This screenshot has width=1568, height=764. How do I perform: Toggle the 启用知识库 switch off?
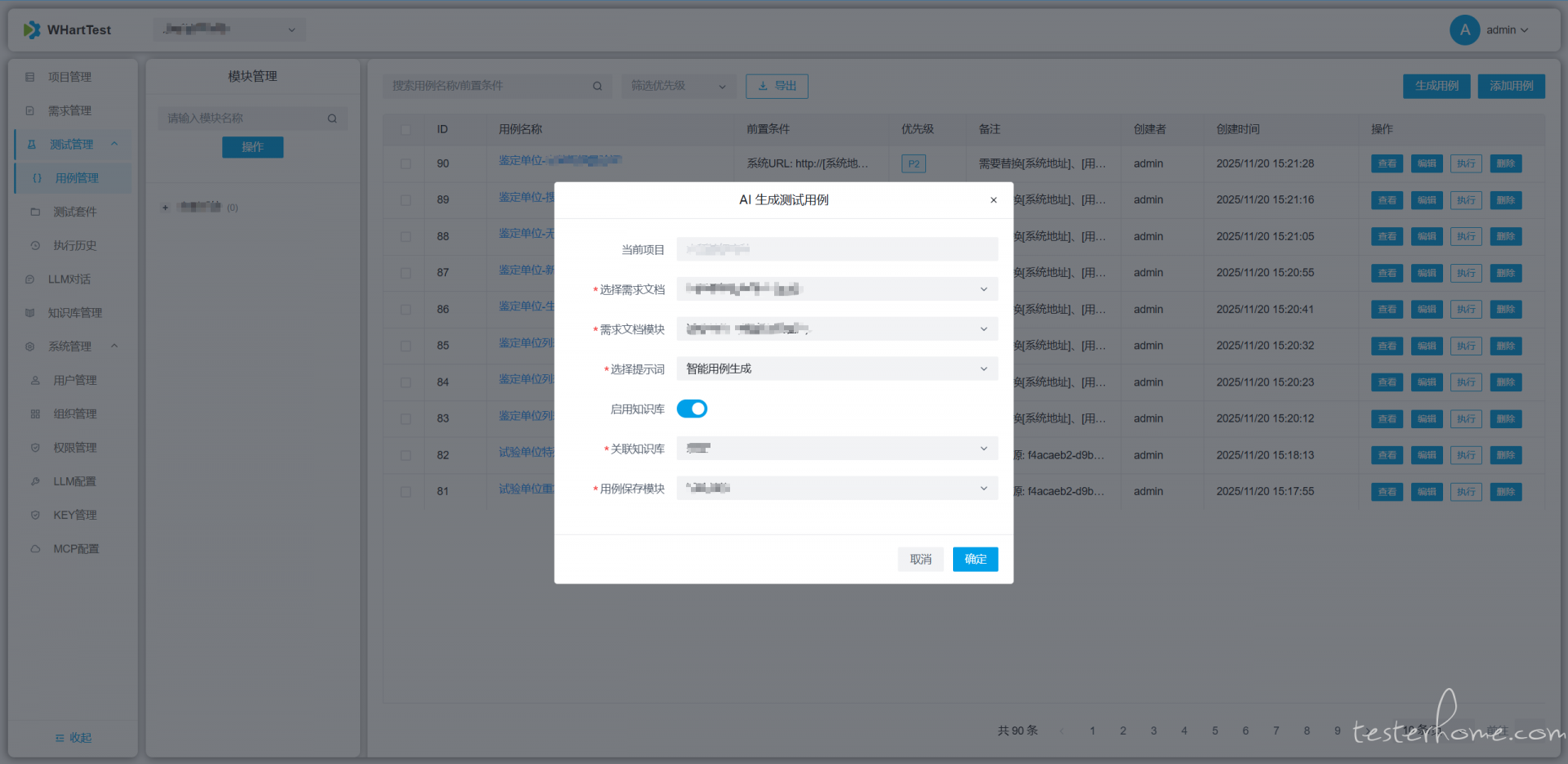point(692,409)
